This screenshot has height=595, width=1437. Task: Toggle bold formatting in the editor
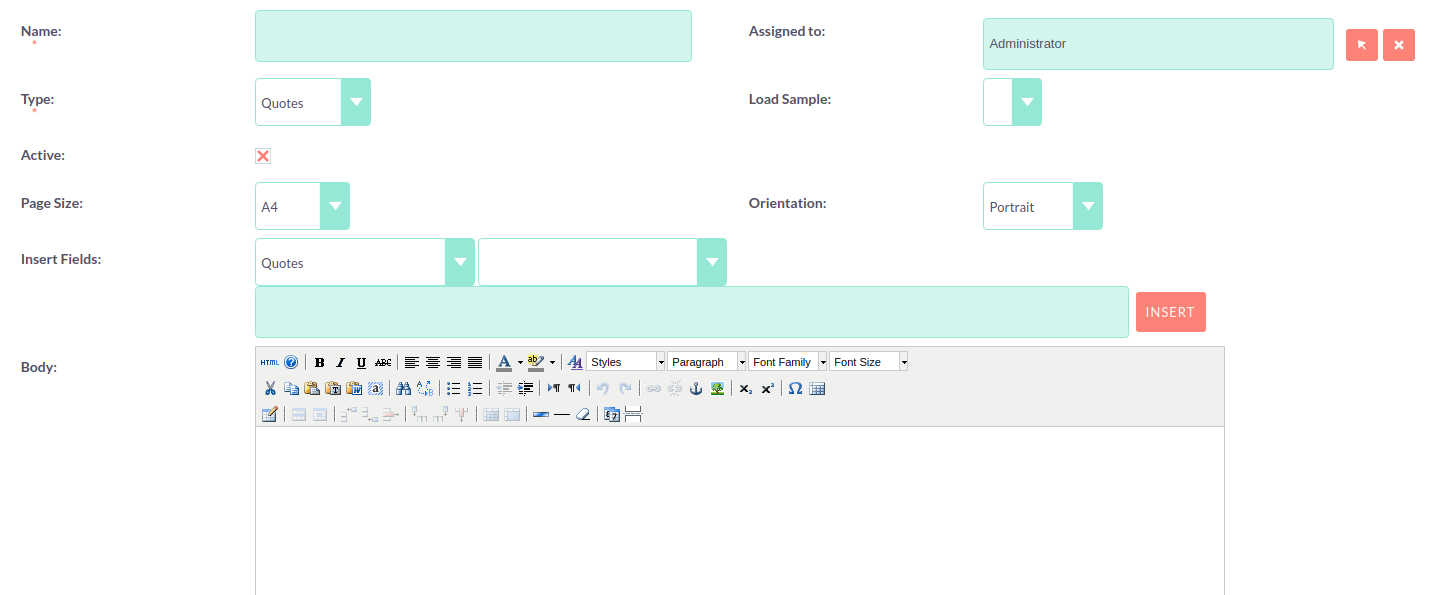[x=319, y=362]
